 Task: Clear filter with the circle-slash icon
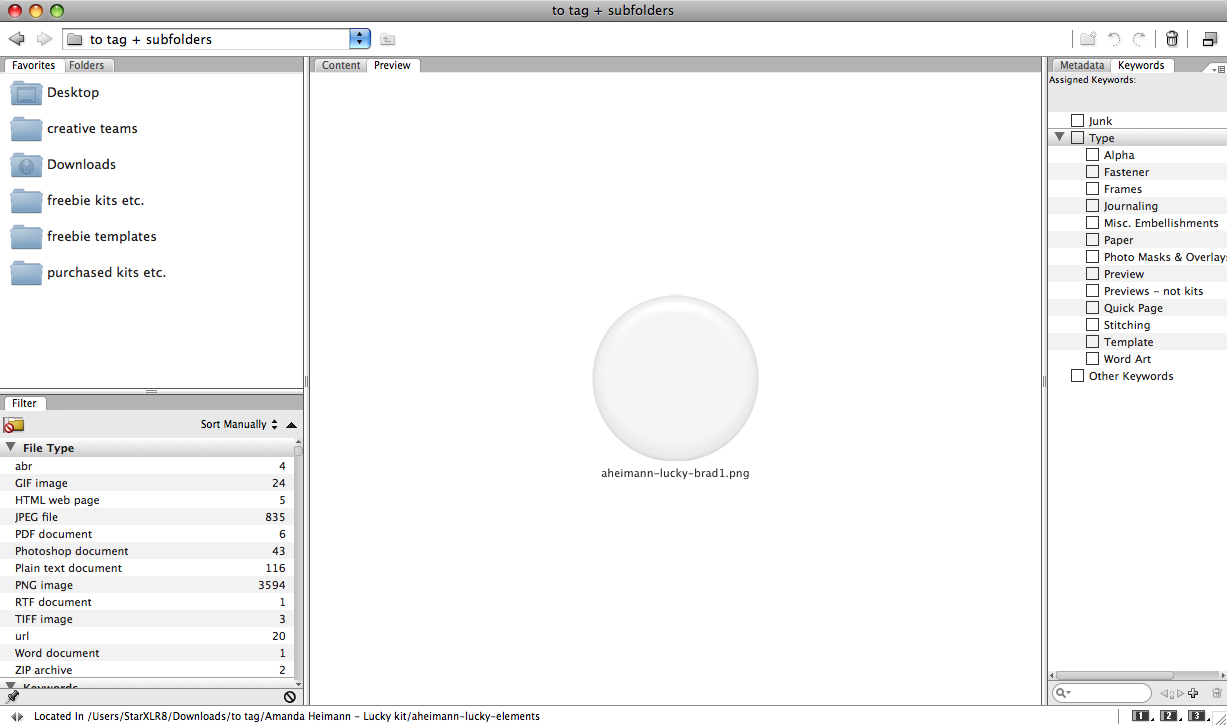289,697
